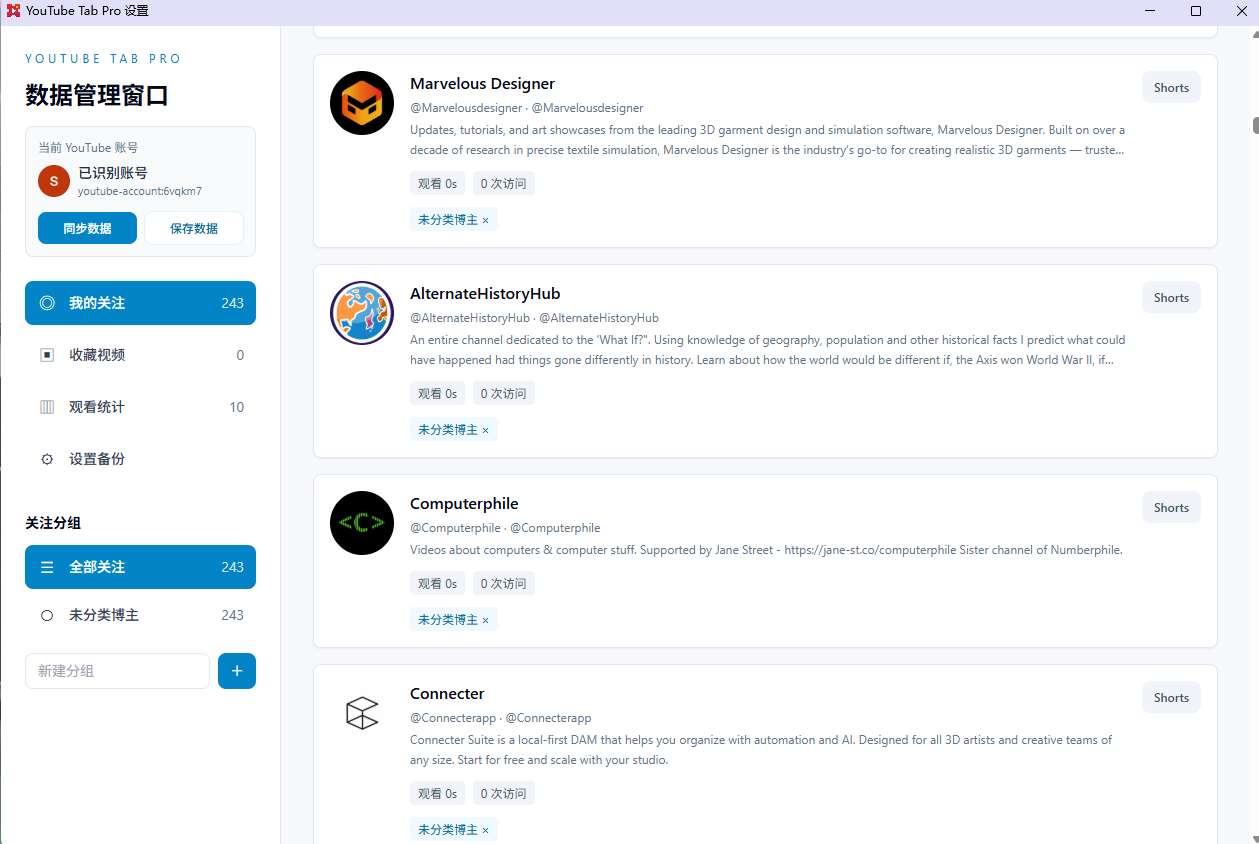Click the Connecter channel logo
The width and height of the screenshot is (1259, 844).
pyautogui.click(x=362, y=713)
